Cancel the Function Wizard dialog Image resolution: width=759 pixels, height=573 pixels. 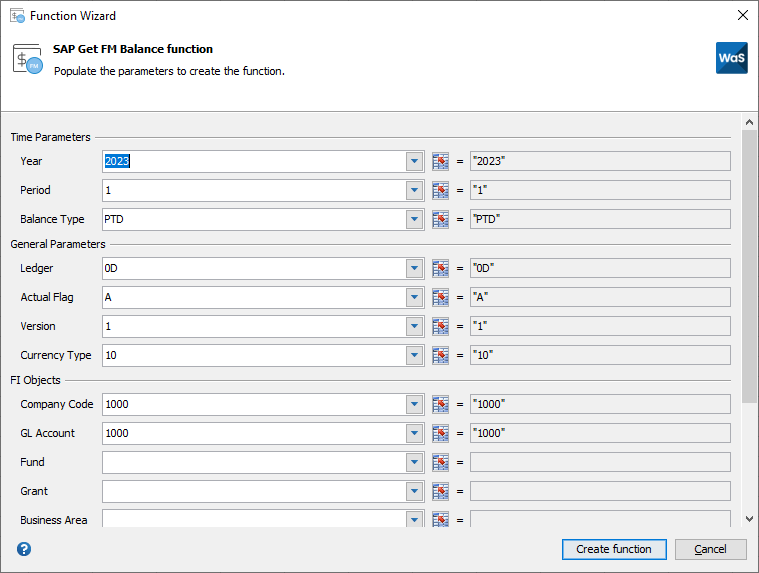(710, 549)
